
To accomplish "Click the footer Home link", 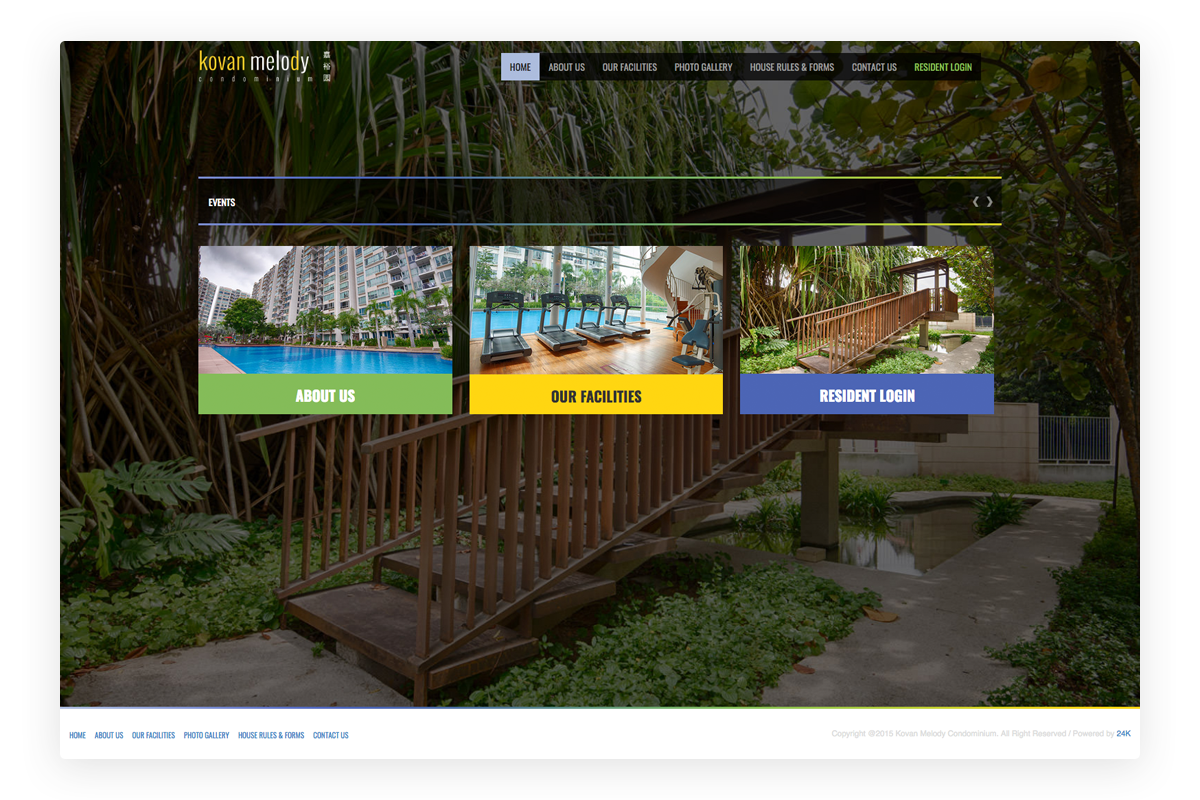I will click(x=77, y=735).
